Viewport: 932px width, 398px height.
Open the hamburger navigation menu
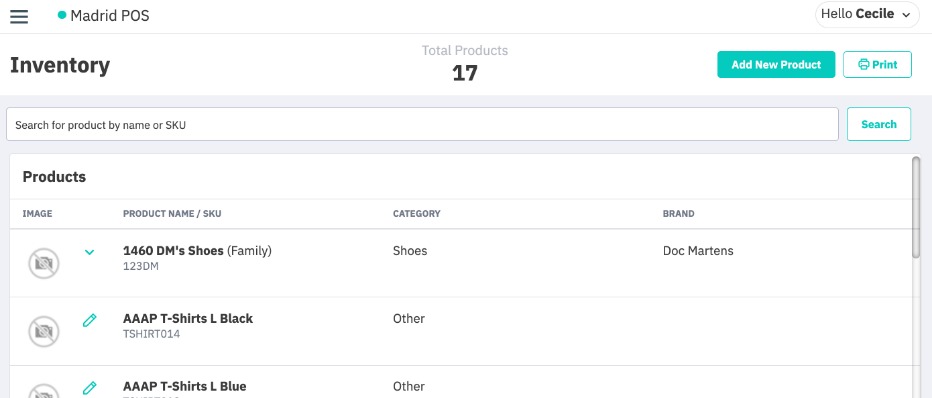point(19,16)
